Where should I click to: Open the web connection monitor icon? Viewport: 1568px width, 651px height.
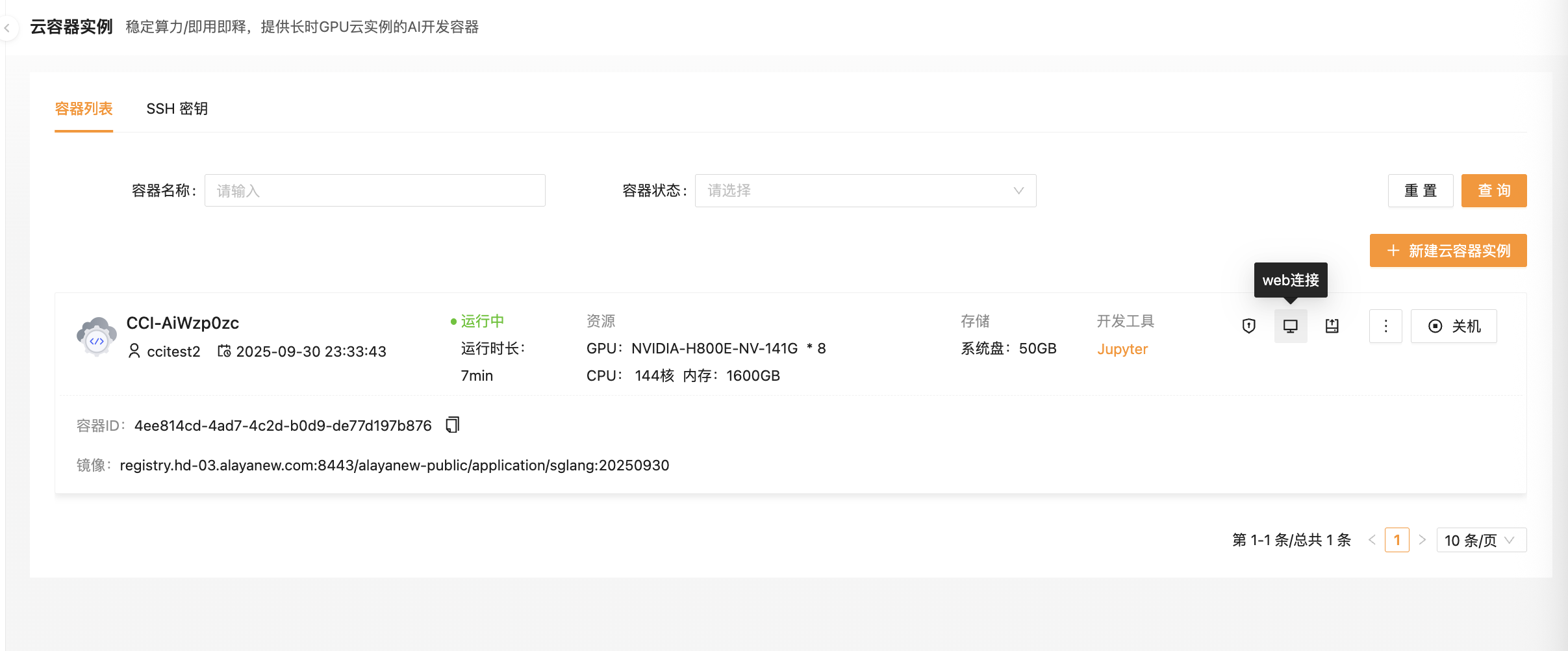tap(1290, 326)
